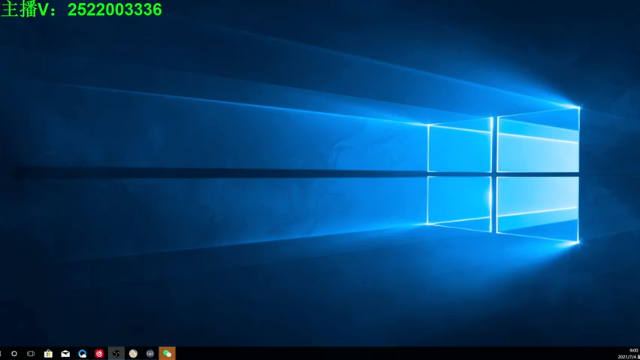Open the Cortana circle search icon

14,353
